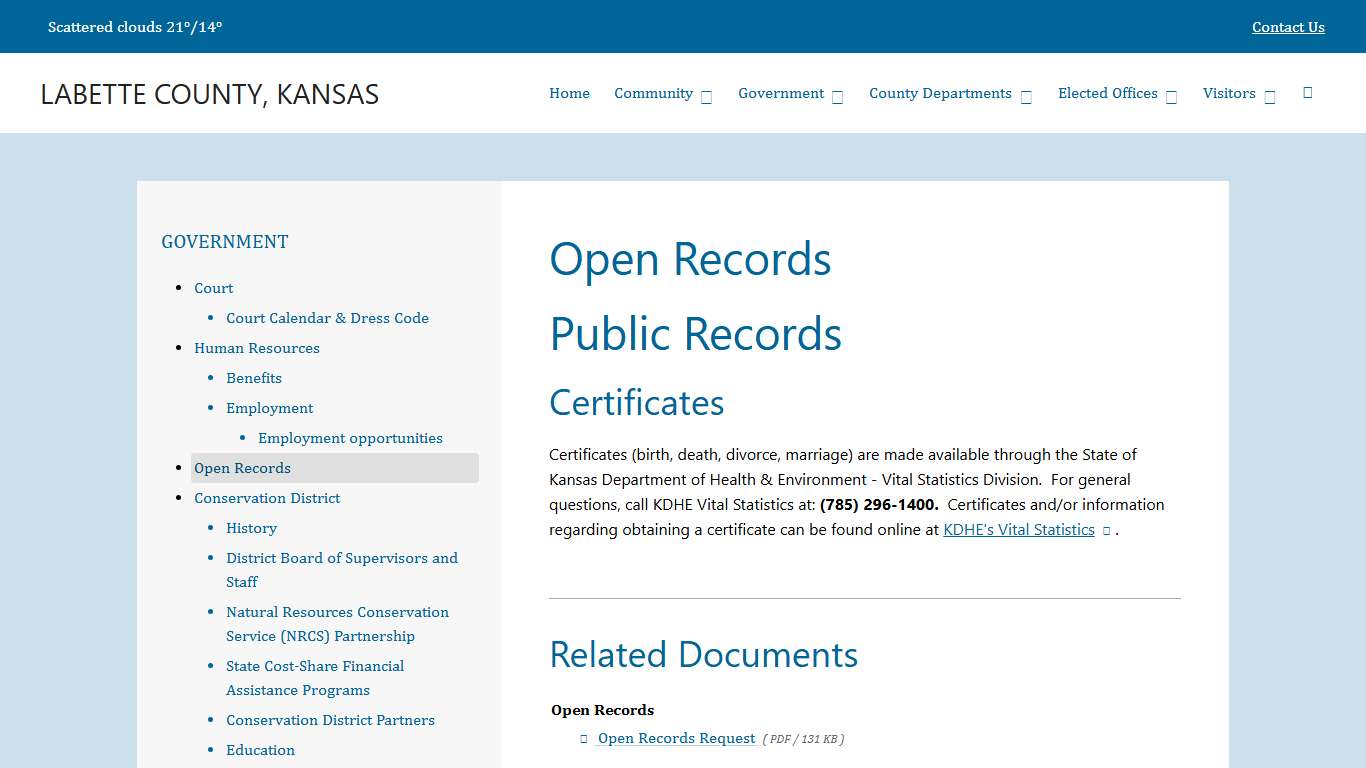Select Conservation District in the sidebar
This screenshot has width=1366, height=768.
pos(267,498)
